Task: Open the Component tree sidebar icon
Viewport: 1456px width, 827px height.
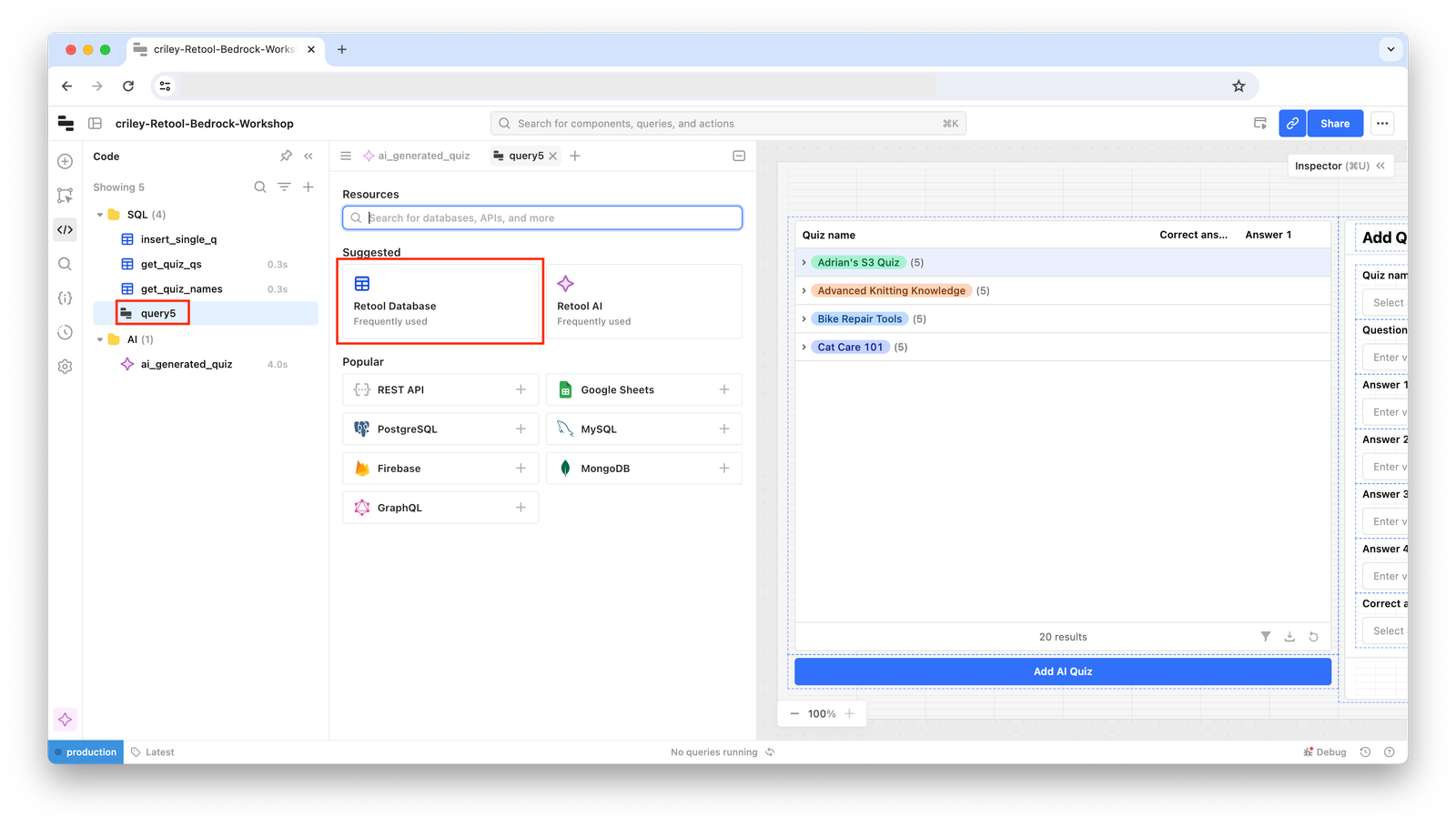Action: (x=65, y=196)
